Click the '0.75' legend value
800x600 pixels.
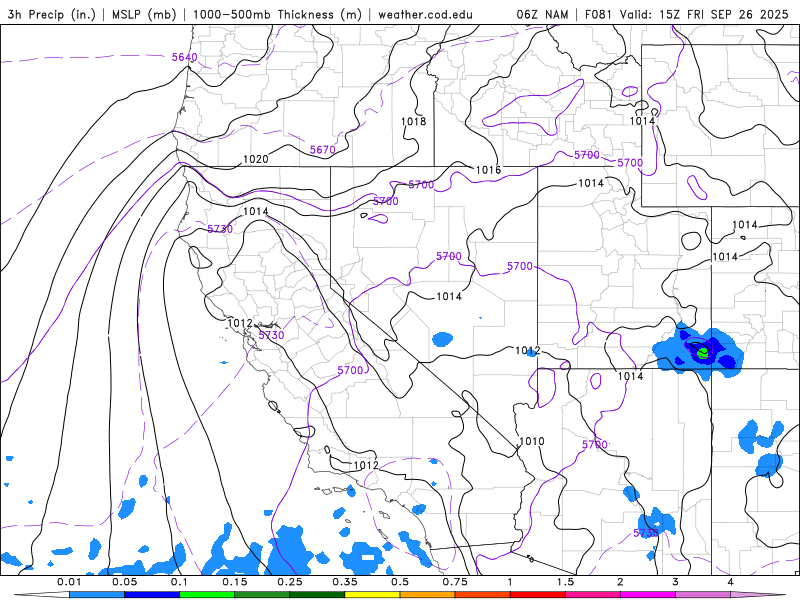[x=455, y=582]
